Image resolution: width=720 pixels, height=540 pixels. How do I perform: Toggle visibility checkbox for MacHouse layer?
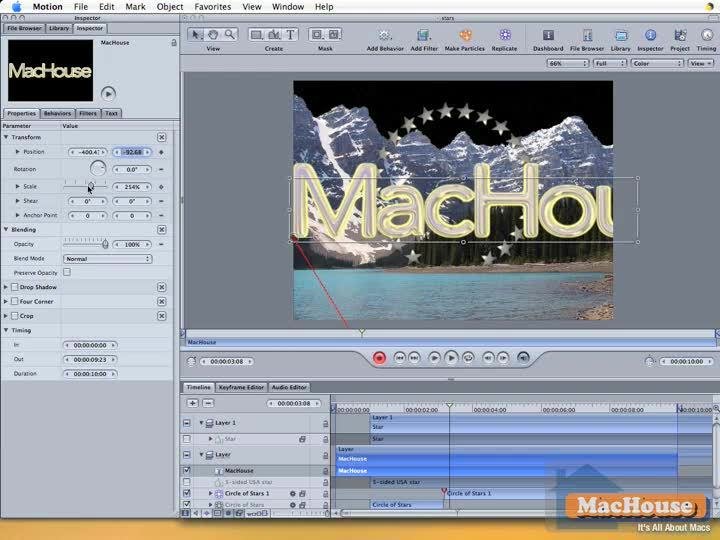coord(186,471)
